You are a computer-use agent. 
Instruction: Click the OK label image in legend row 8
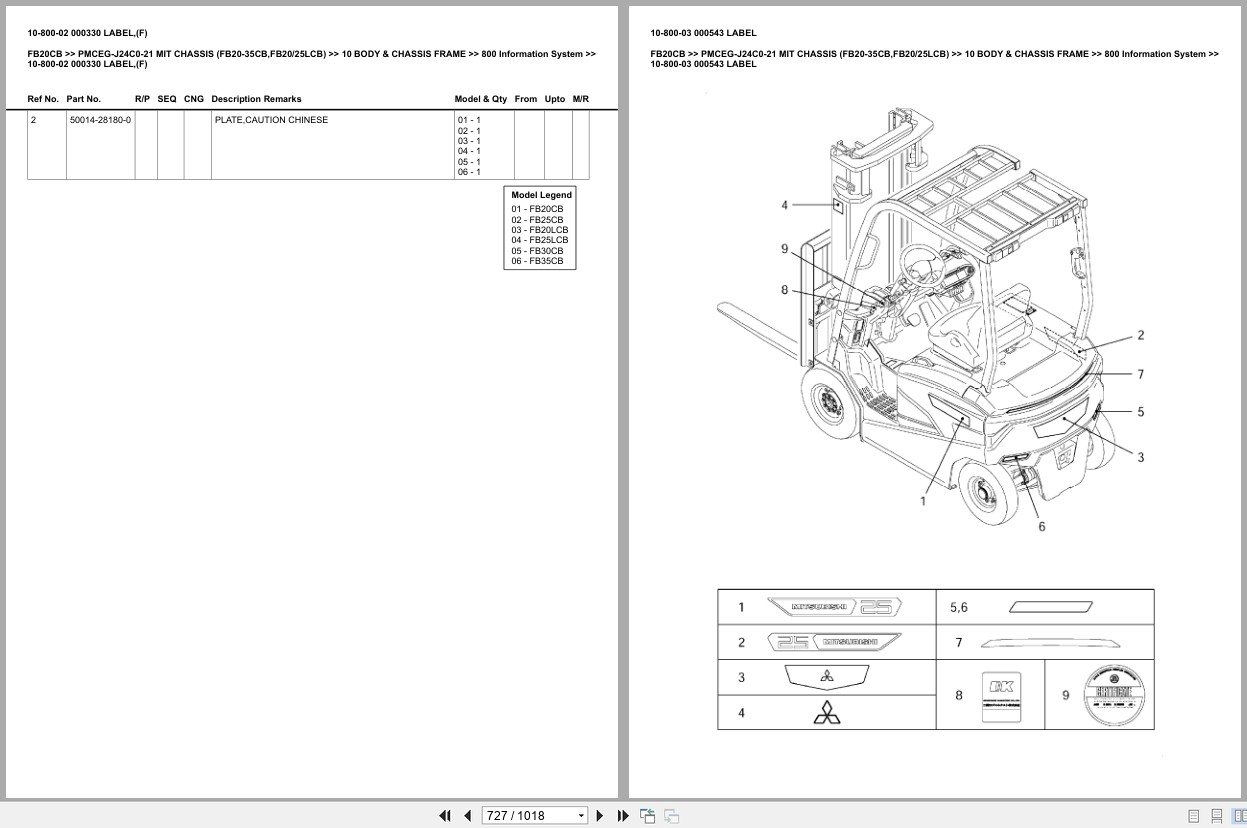coord(1001,695)
